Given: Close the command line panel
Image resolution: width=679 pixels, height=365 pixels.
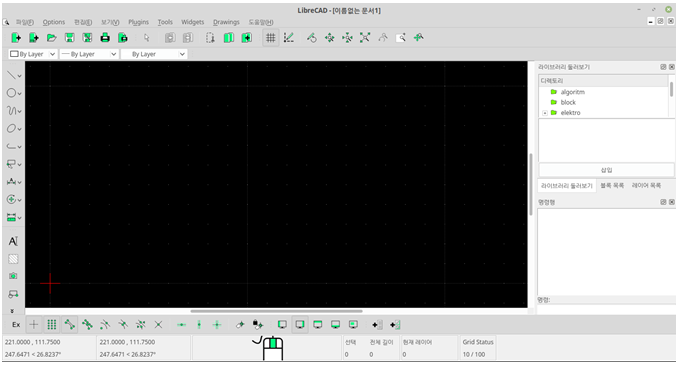Looking at the screenshot, I should (672, 202).
